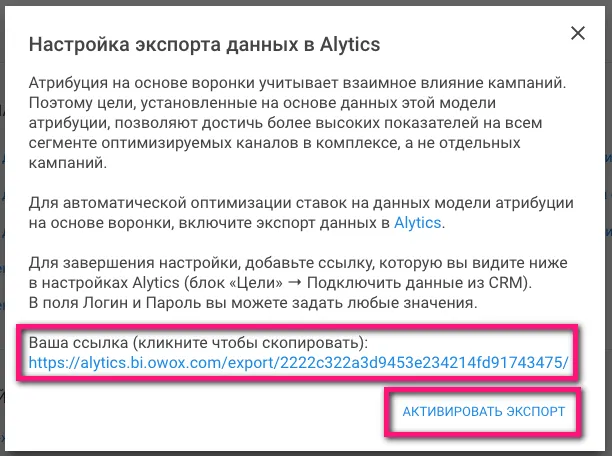Close the Alytics export settings dialog
The width and height of the screenshot is (612, 456).
point(578,33)
